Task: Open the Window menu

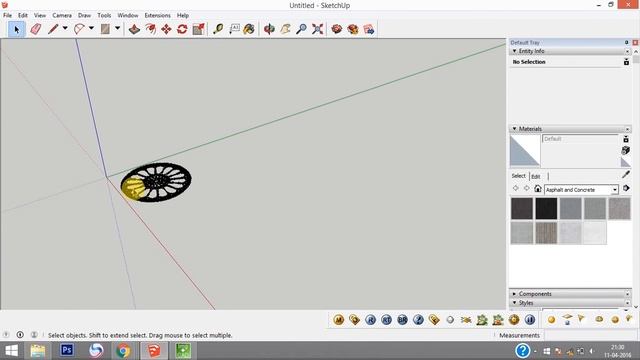Action: pyautogui.click(x=128, y=15)
